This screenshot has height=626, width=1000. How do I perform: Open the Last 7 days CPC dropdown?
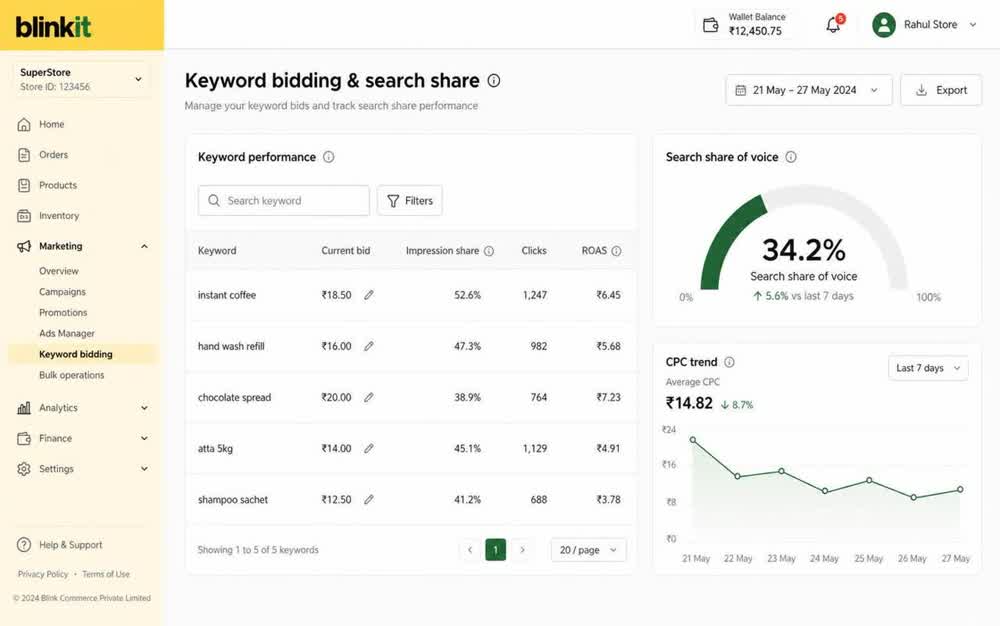pos(928,368)
